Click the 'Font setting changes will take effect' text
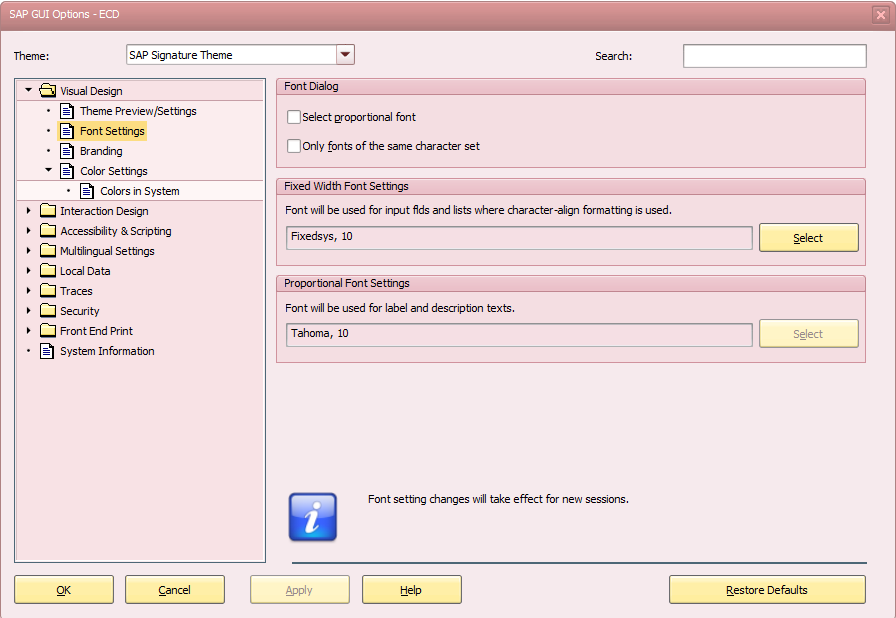This screenshot has width=896, height=618. click(498, 499)
